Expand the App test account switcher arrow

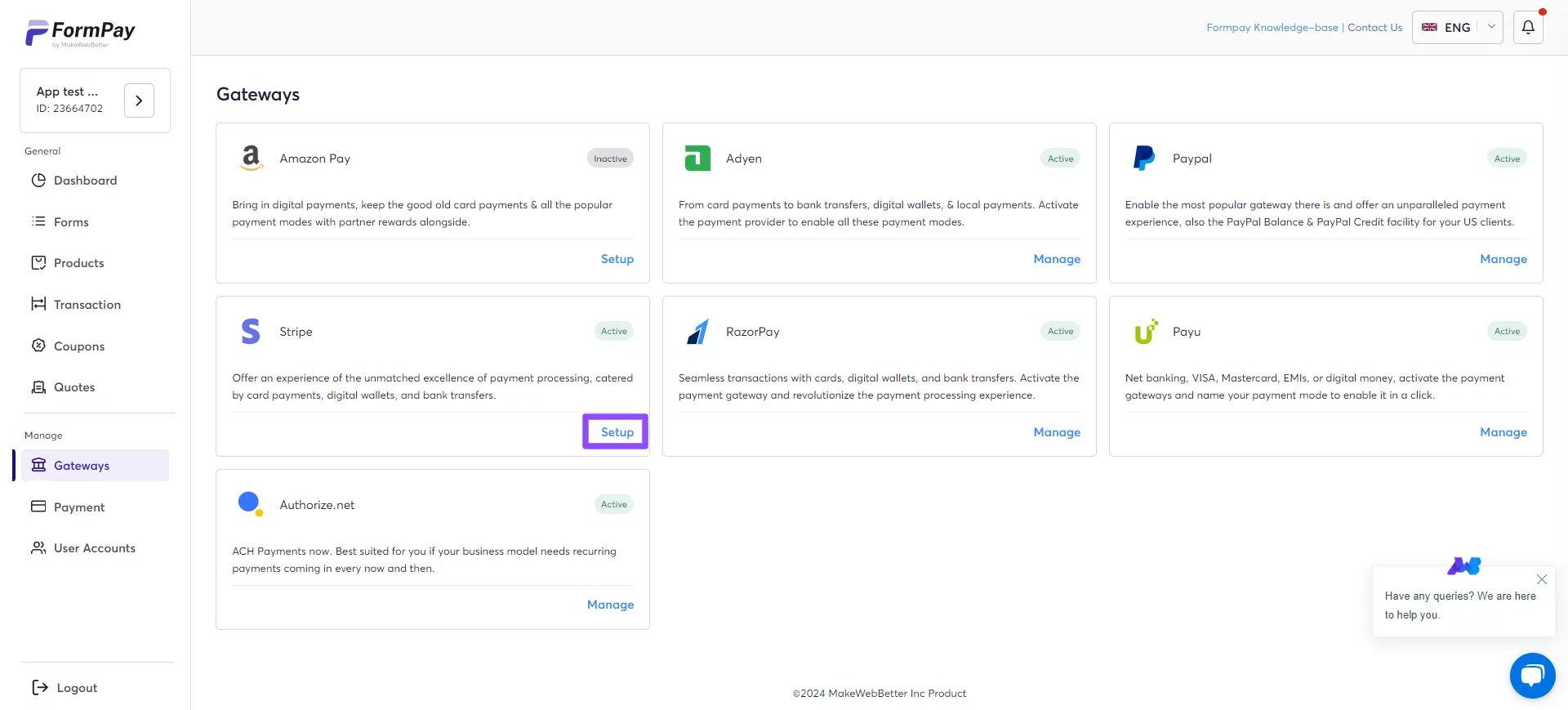[x=139, y=100]
